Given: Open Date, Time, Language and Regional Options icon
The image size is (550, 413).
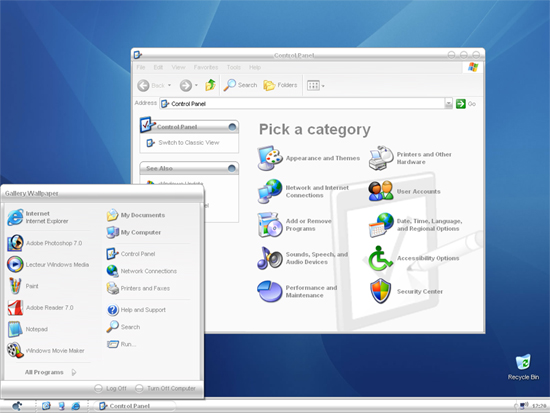Looking at the screenshot, I should [x=381, y=225].
